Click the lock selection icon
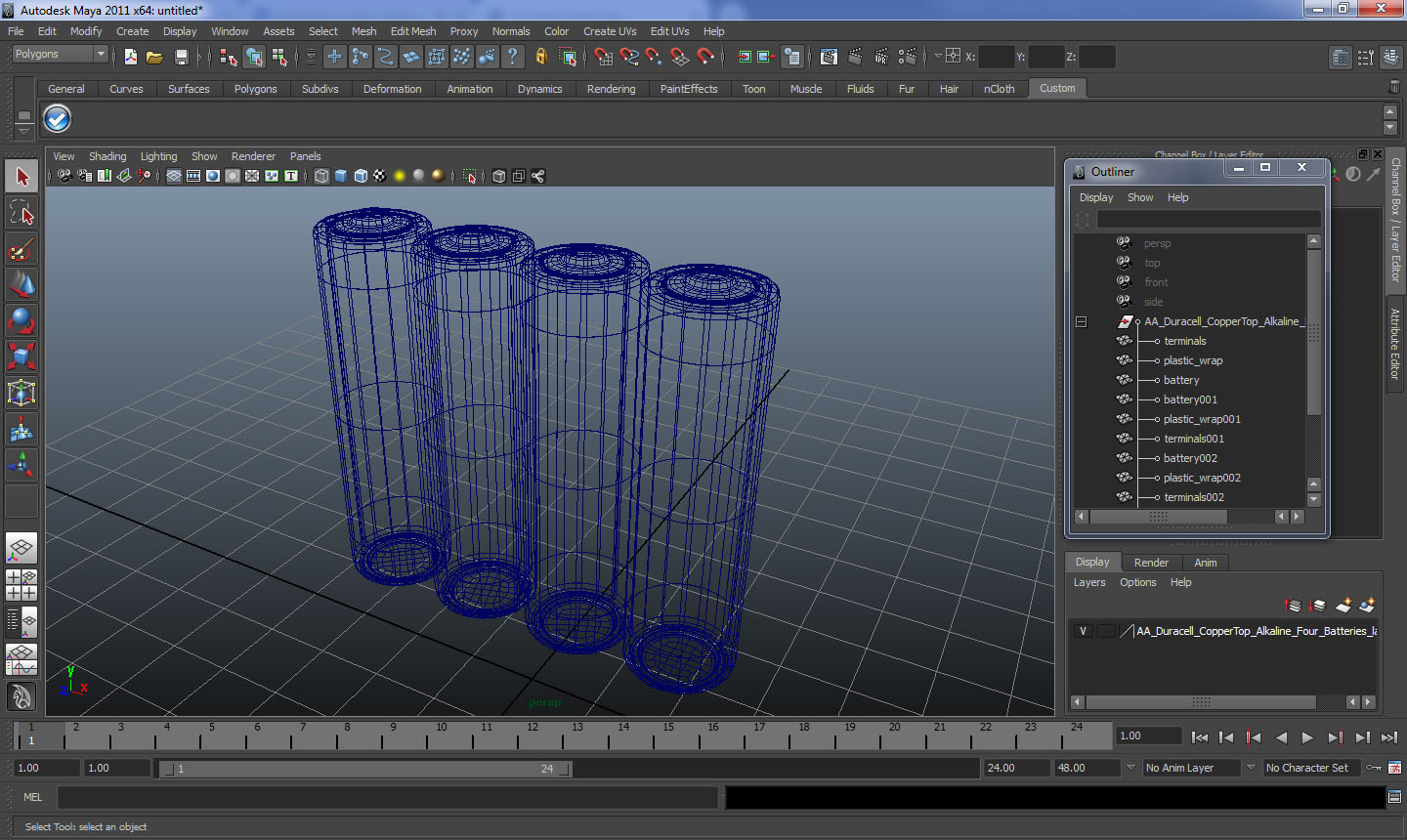Image resolution: width=1407 pixels, height=840 pixels. (x=541, y=57)
